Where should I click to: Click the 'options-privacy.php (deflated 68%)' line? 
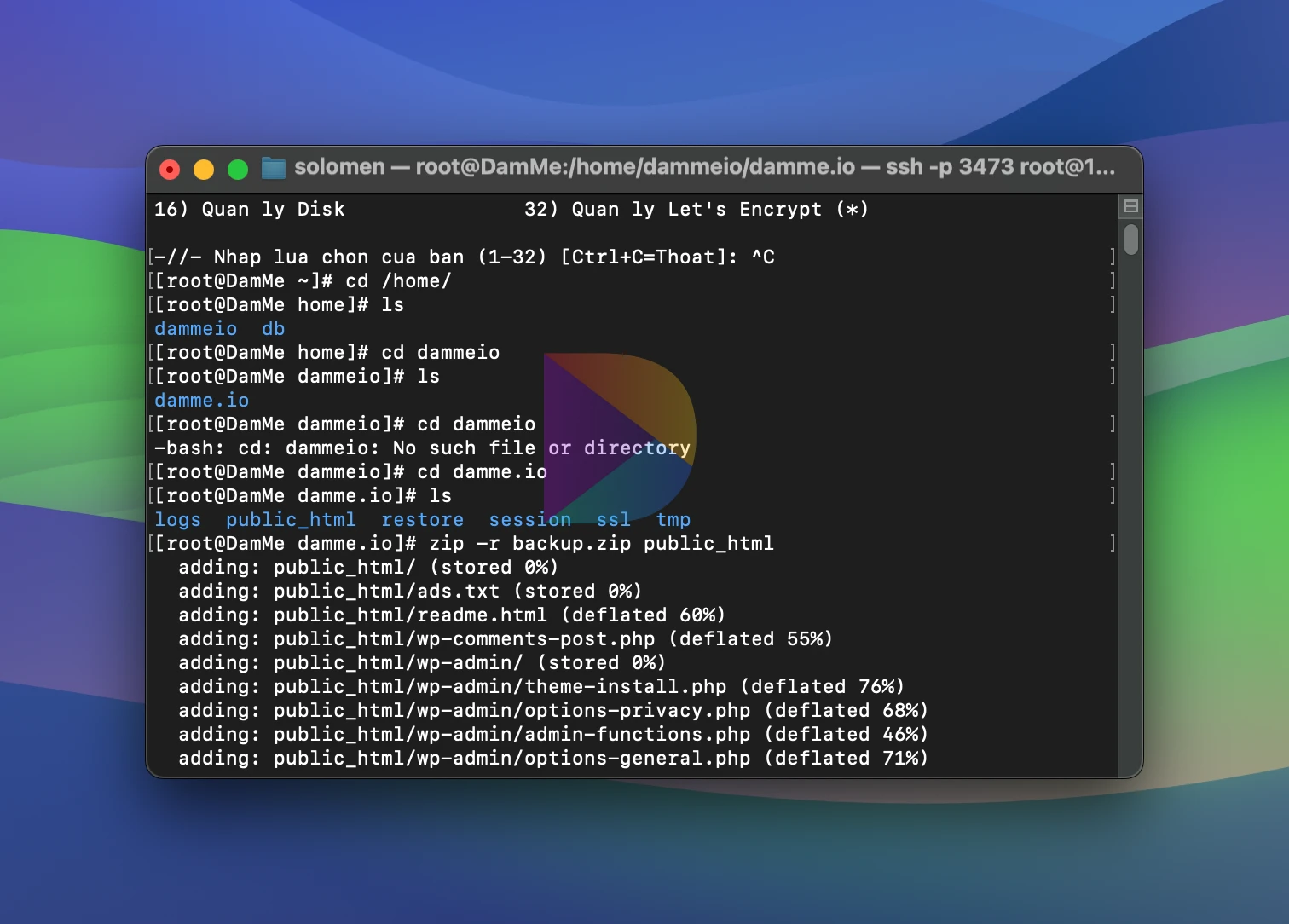553,711
